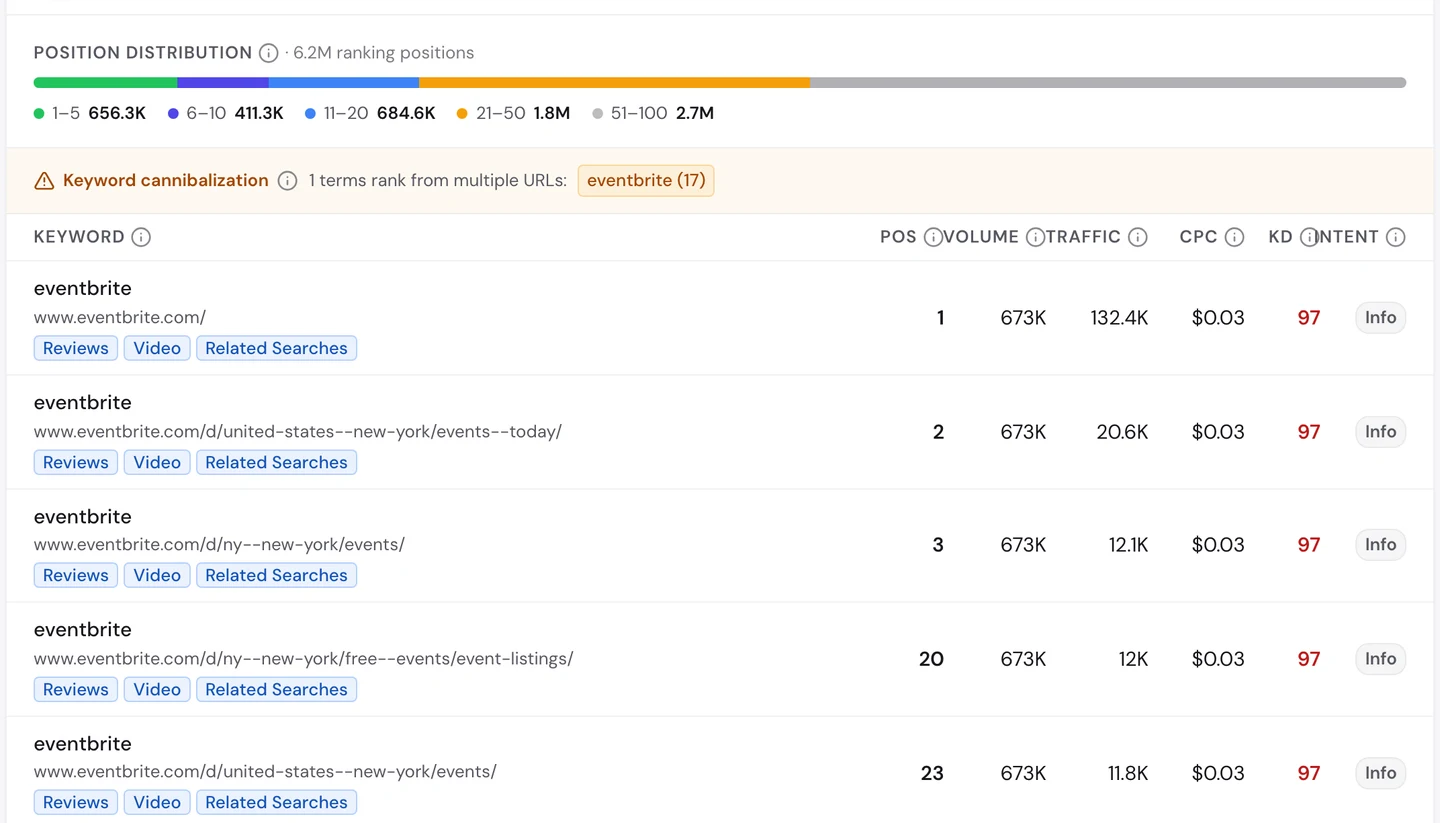Click Info badge for free--events/event-listings row

point(1380,659)
